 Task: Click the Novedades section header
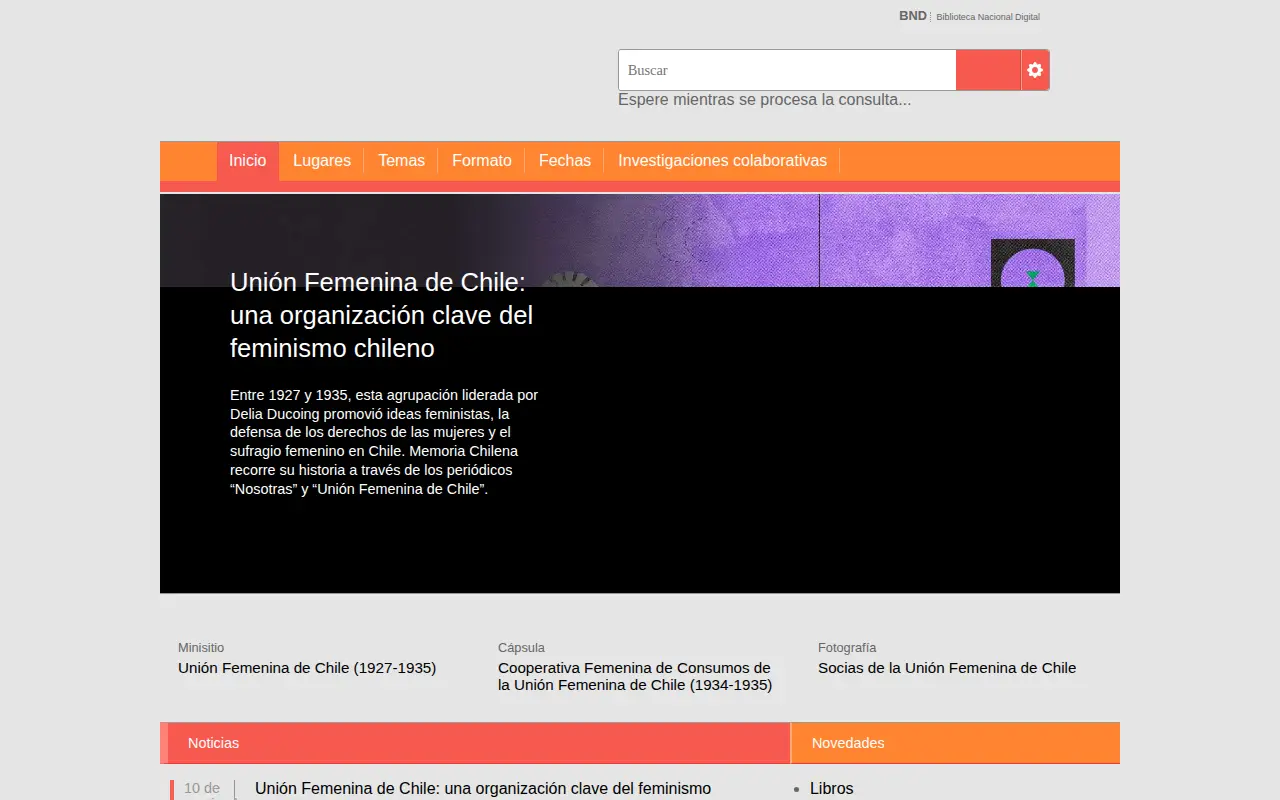(x=955, y=743)
